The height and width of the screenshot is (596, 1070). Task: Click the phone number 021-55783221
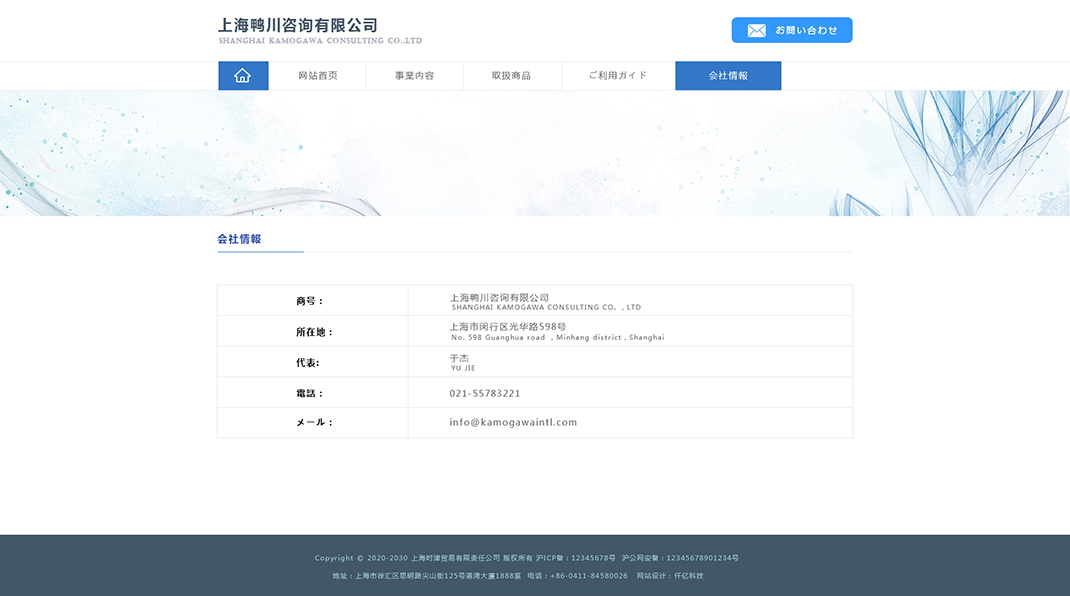tap(485, 393)
